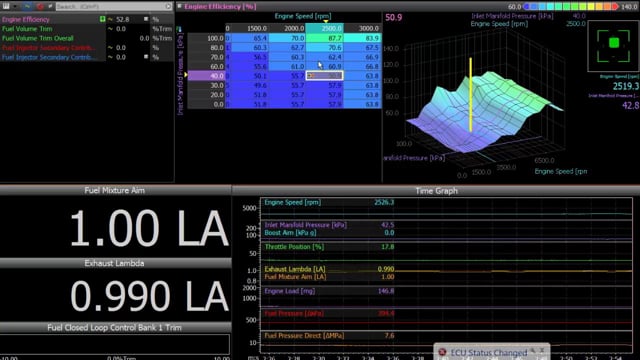Select Fuel Pressure Direct in the Time Graph
The height and width of the screenshot is (360, 640).
(x=304, y=336)
